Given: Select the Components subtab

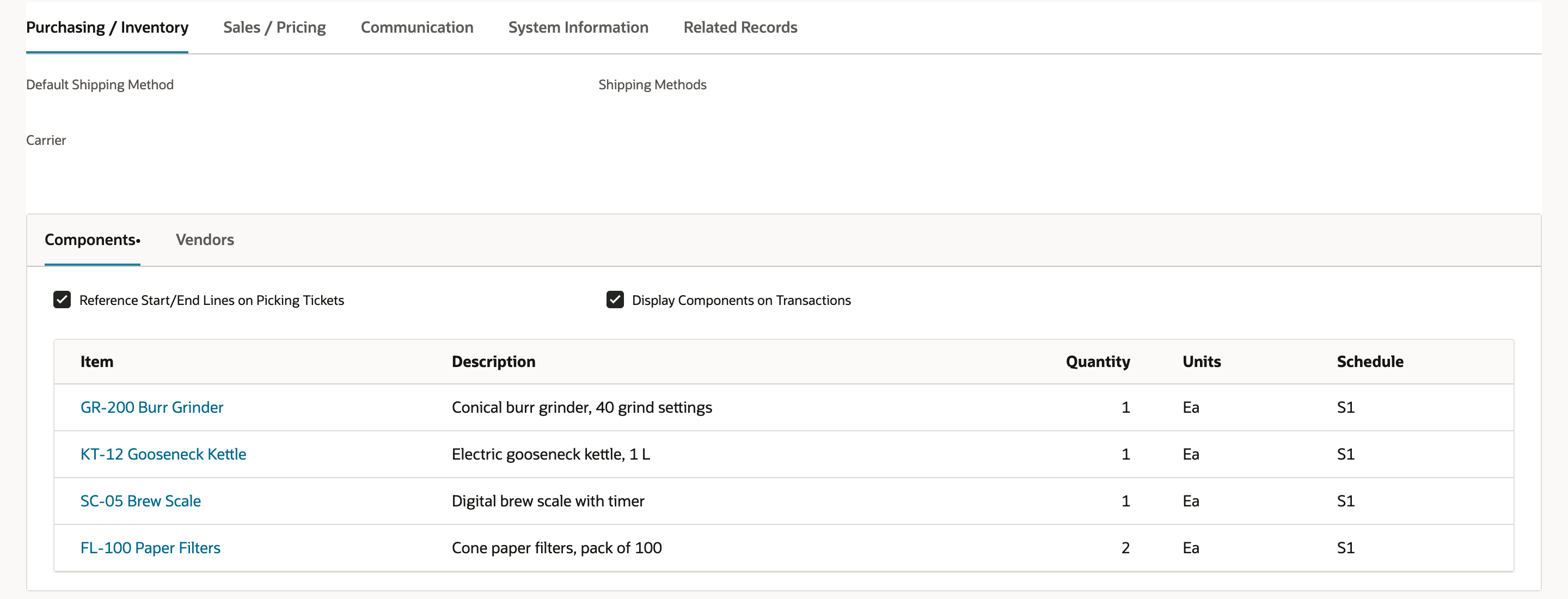Looking at the screenshot, I should point(93,240).
